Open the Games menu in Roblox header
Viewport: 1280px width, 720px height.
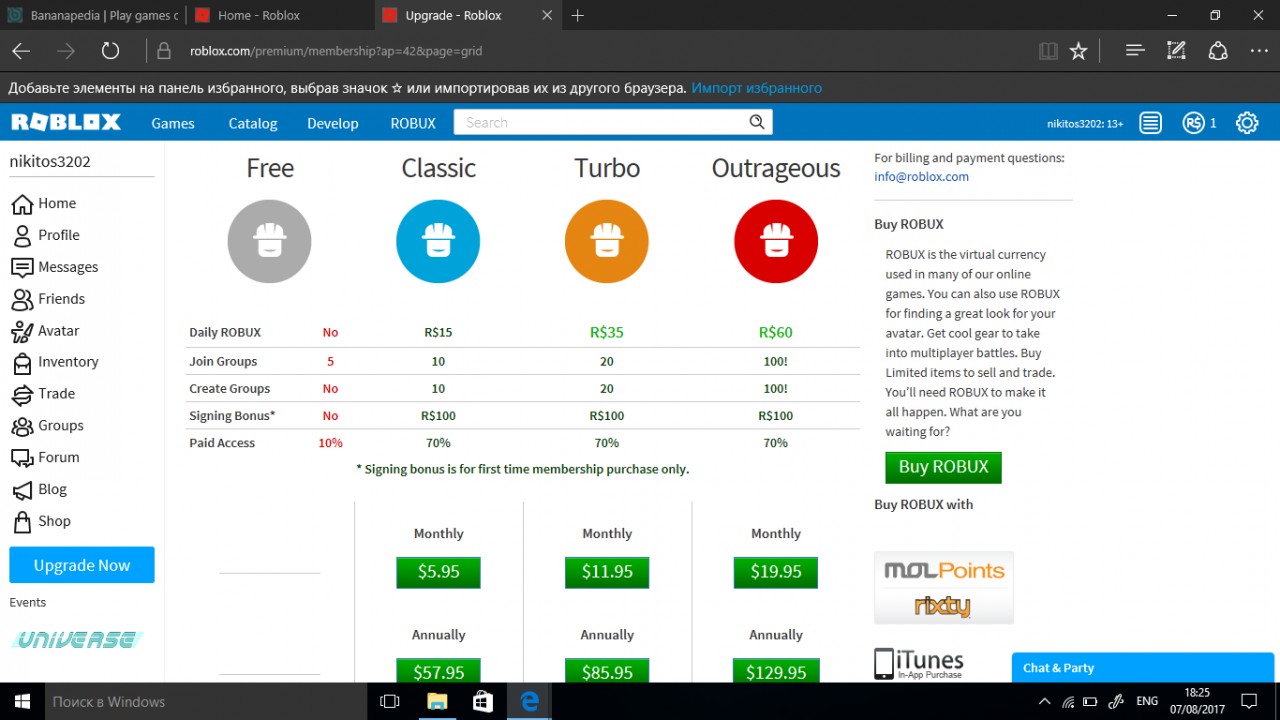[x=173, y=123]
